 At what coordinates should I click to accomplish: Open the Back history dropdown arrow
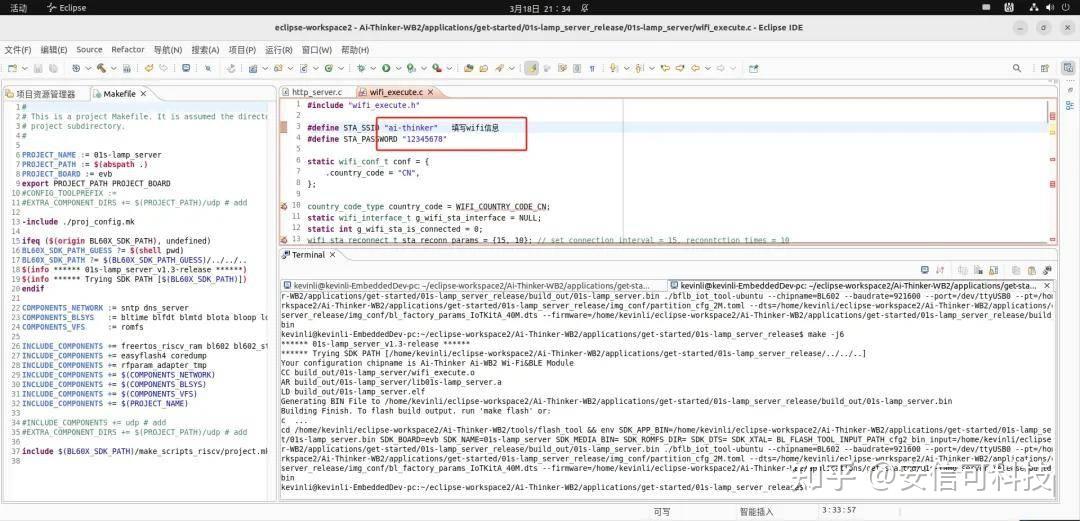(x=707, y=68)
